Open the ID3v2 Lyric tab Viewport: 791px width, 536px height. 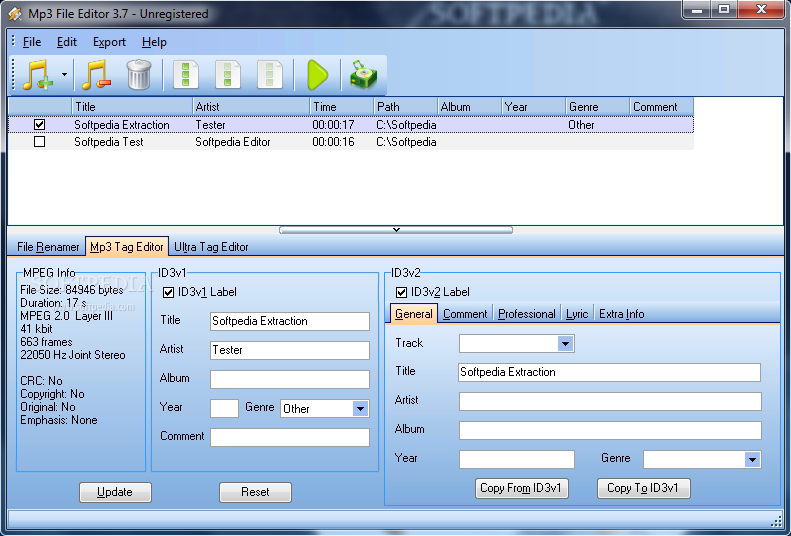[x=577, y=314]
